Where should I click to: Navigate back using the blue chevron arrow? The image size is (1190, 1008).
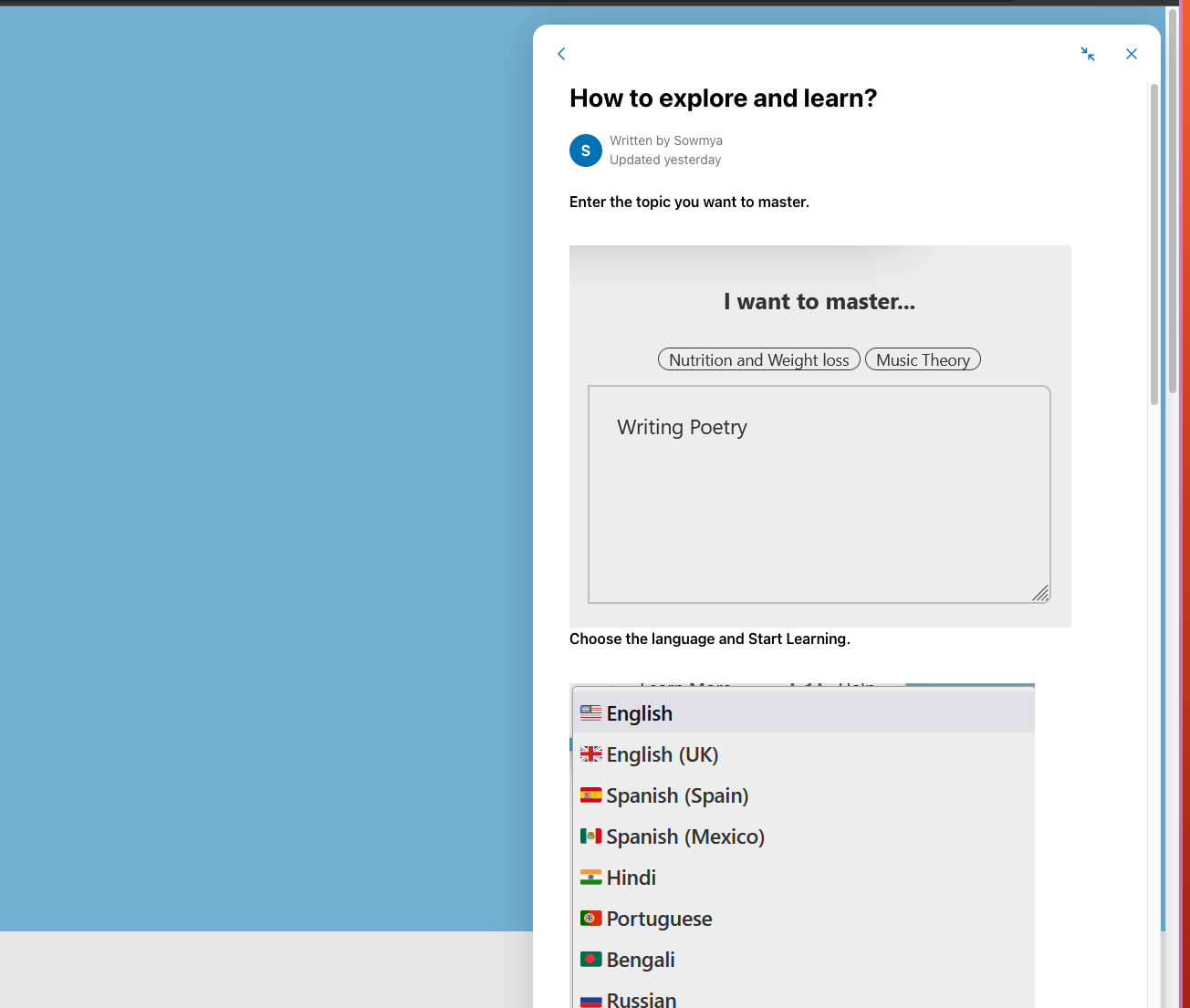click(560, 54)
